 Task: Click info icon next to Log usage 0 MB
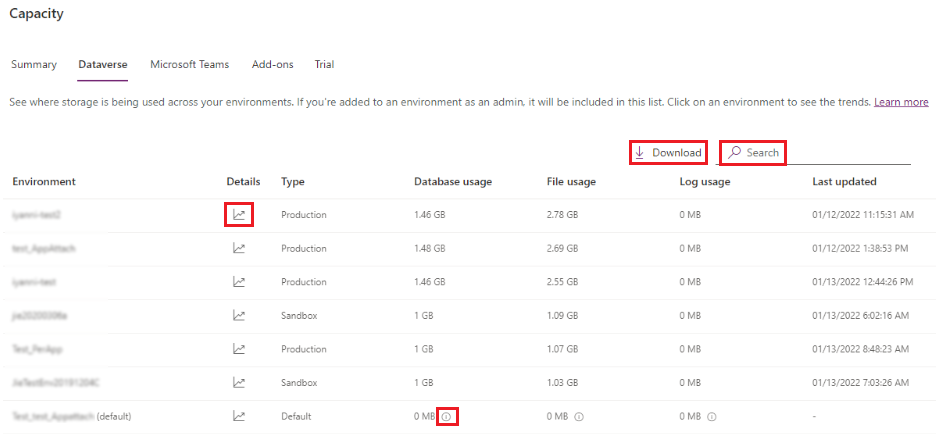[712, 416]
